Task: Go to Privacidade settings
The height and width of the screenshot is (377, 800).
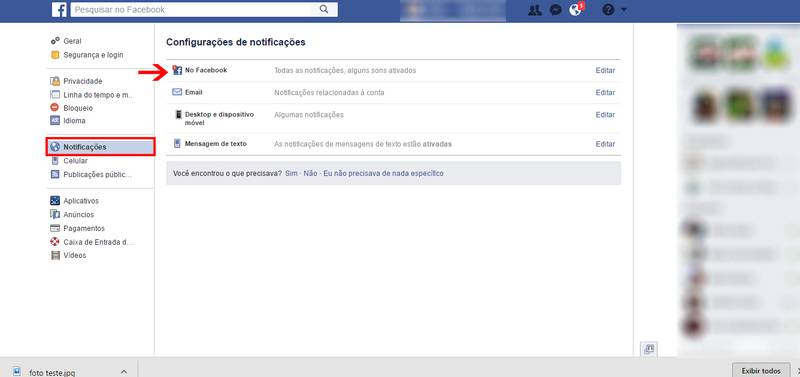Action: 83,81
